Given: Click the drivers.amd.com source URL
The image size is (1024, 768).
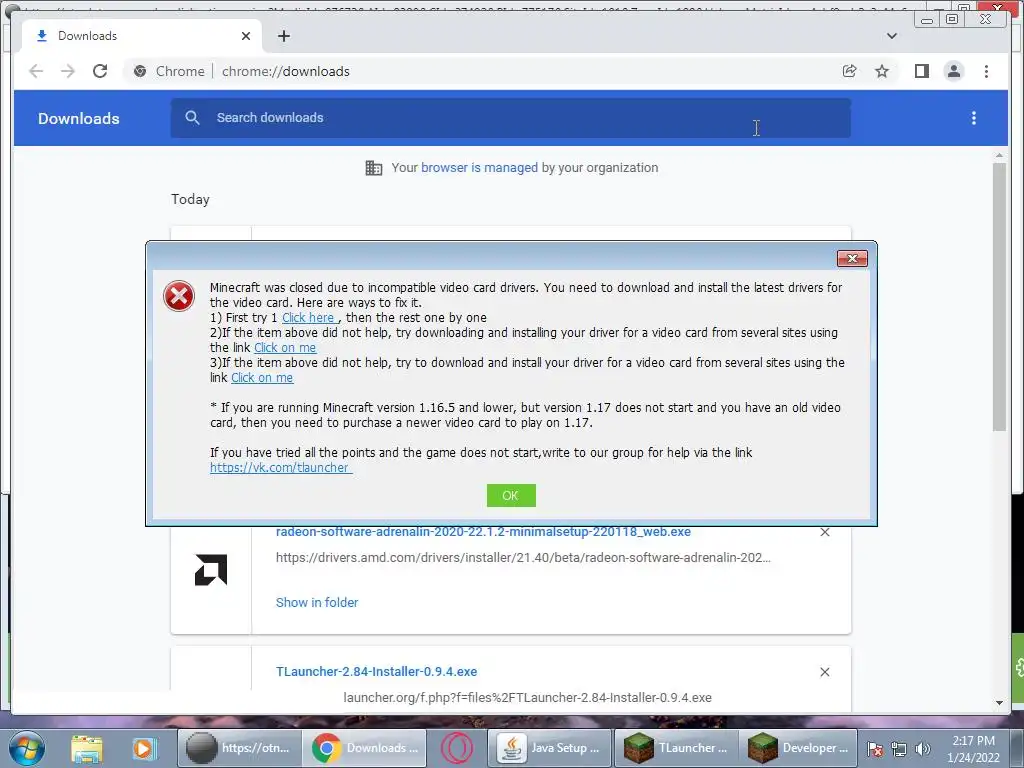Looking at the screenshot, I should (x=523, y=558).
